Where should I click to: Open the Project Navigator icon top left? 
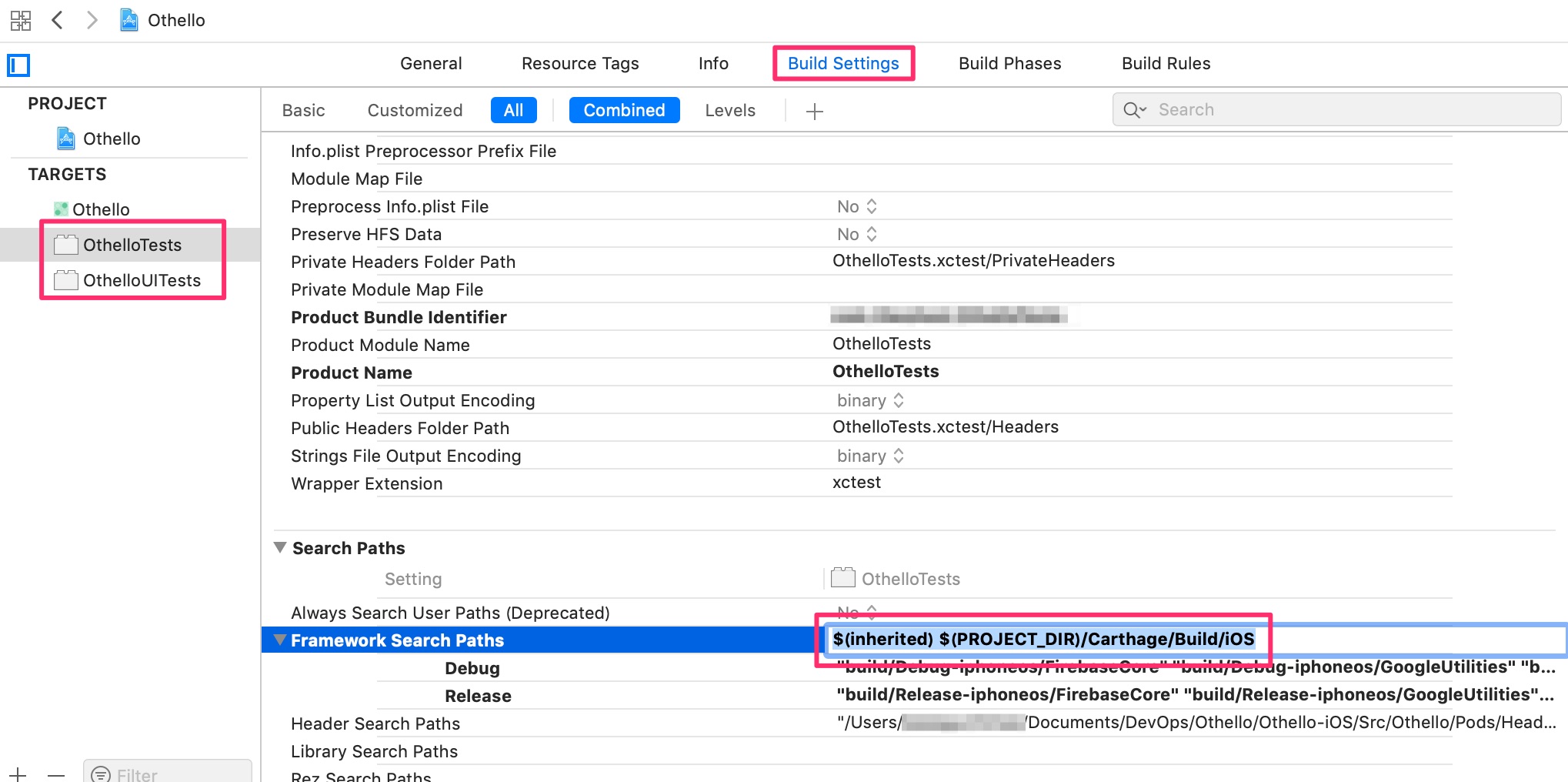[x=21, y=20]
